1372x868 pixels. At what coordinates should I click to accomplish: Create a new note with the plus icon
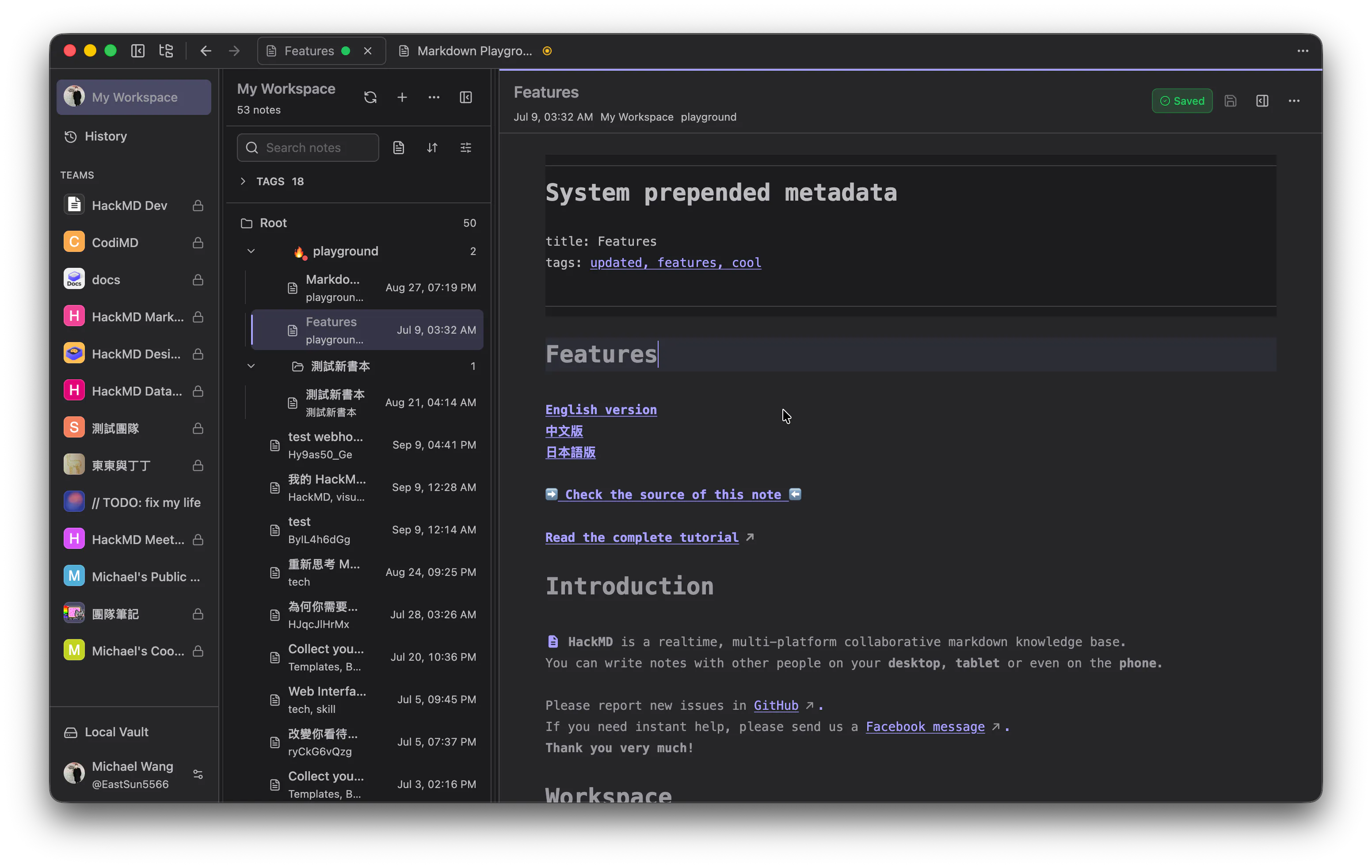tap(402, 97)
